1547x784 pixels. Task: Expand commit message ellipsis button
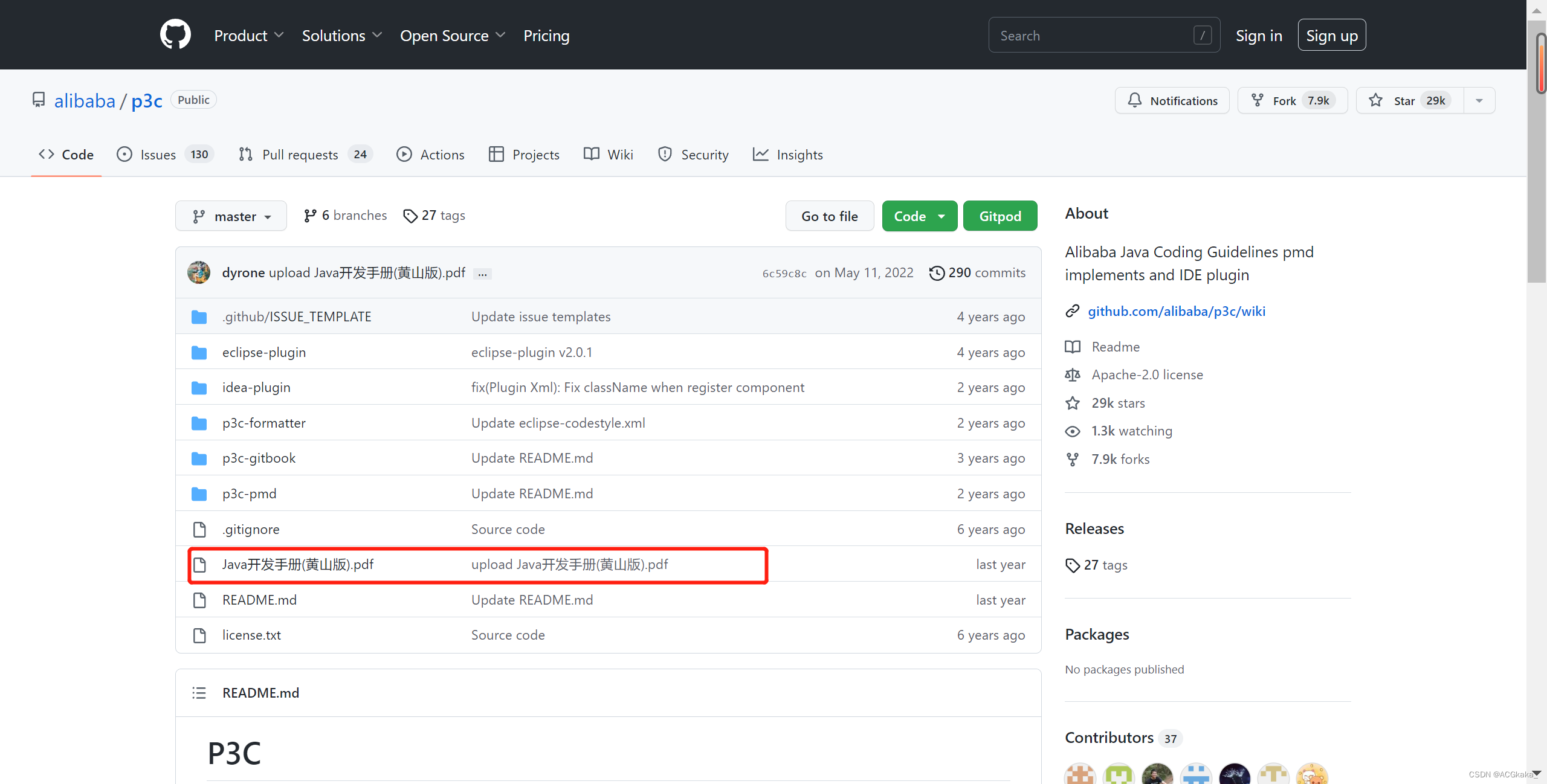482,274
